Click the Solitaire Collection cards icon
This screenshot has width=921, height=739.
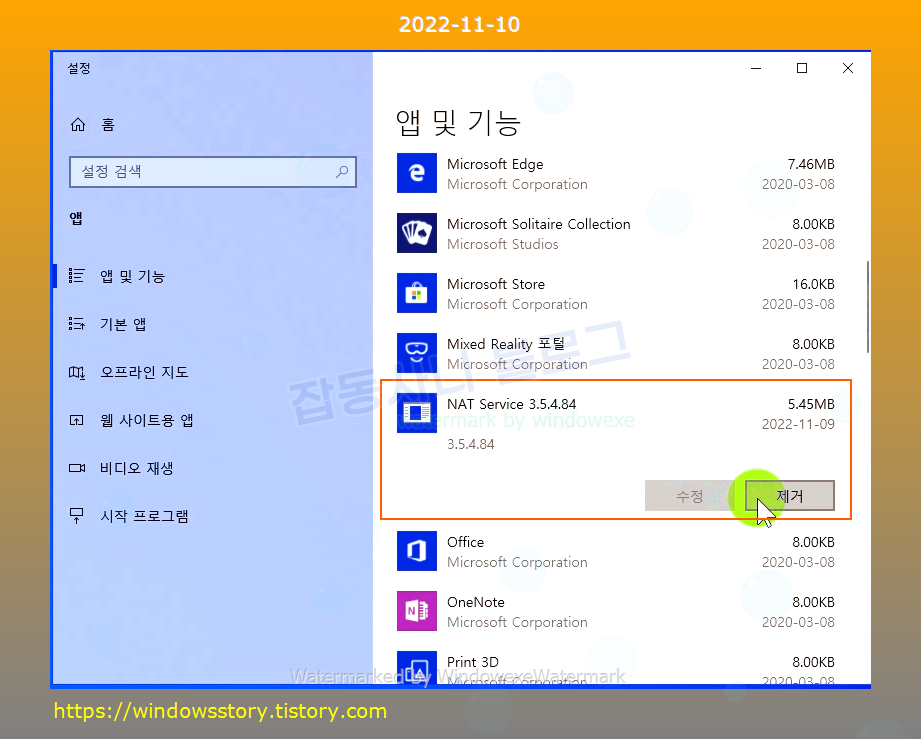click(416, 233)
